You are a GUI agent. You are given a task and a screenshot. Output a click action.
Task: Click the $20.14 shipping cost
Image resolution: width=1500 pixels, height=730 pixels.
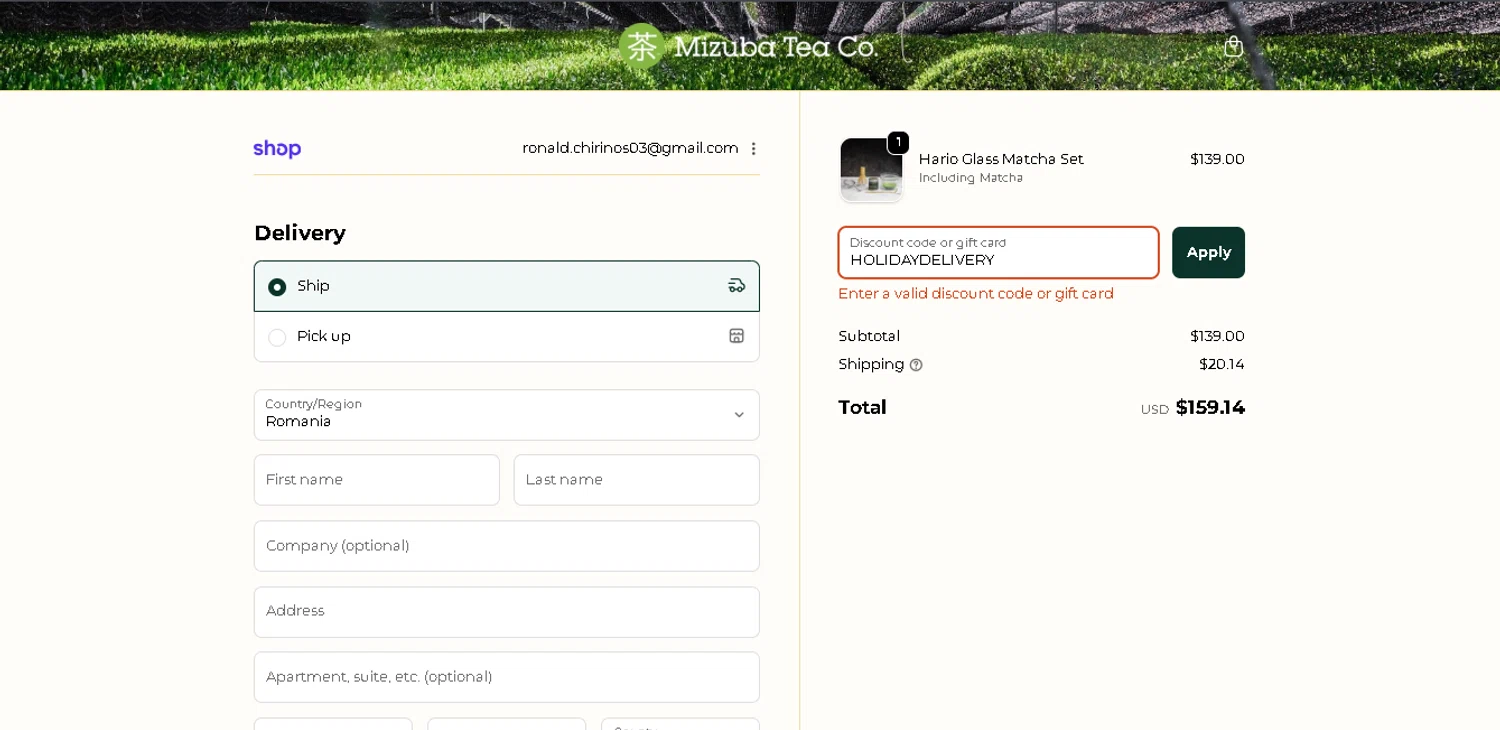(1222, 364)
